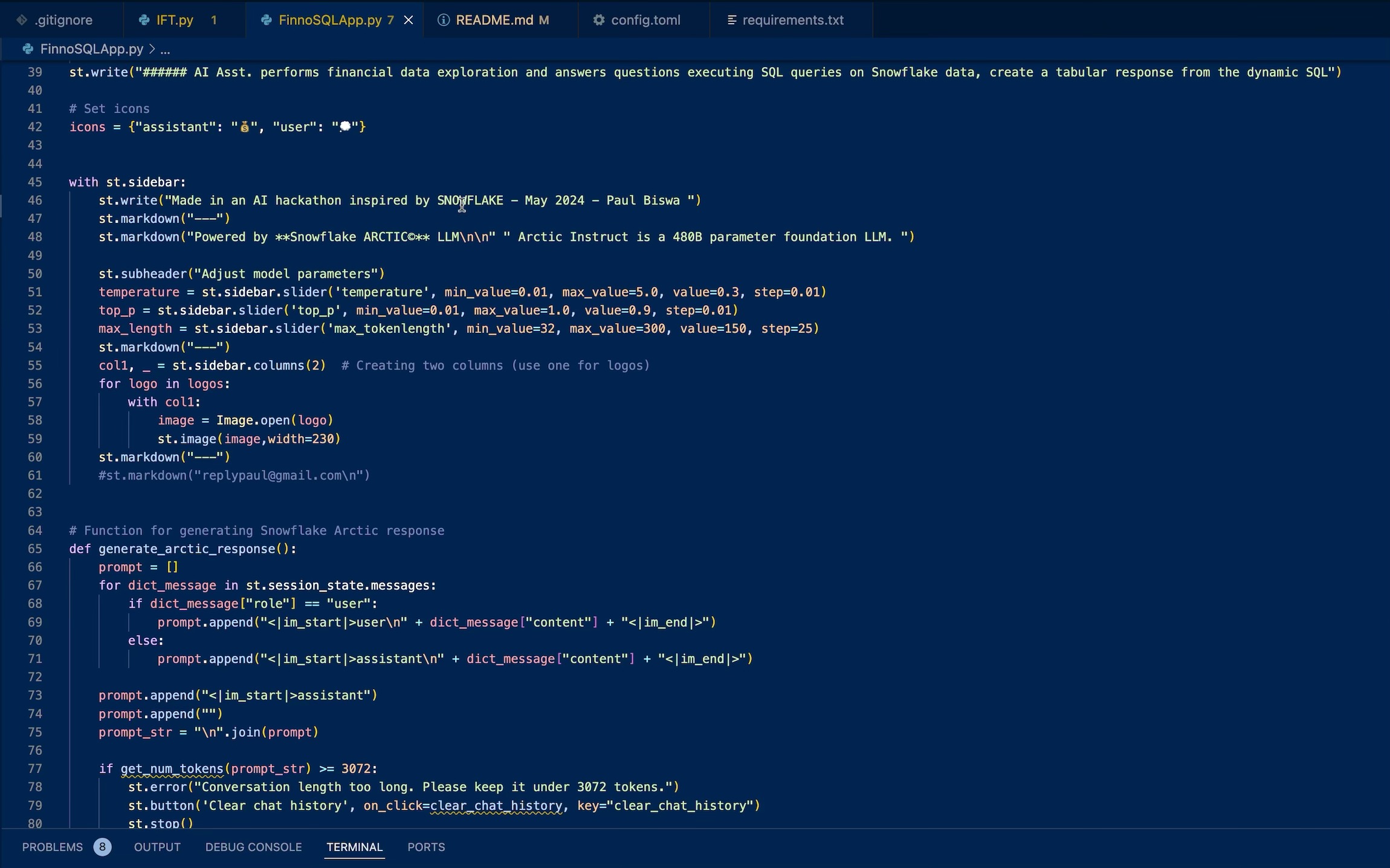This screenshot has height=868, width=1390.
Task: Click the Python icon on IFT.py tab
Action: [144, 20]
